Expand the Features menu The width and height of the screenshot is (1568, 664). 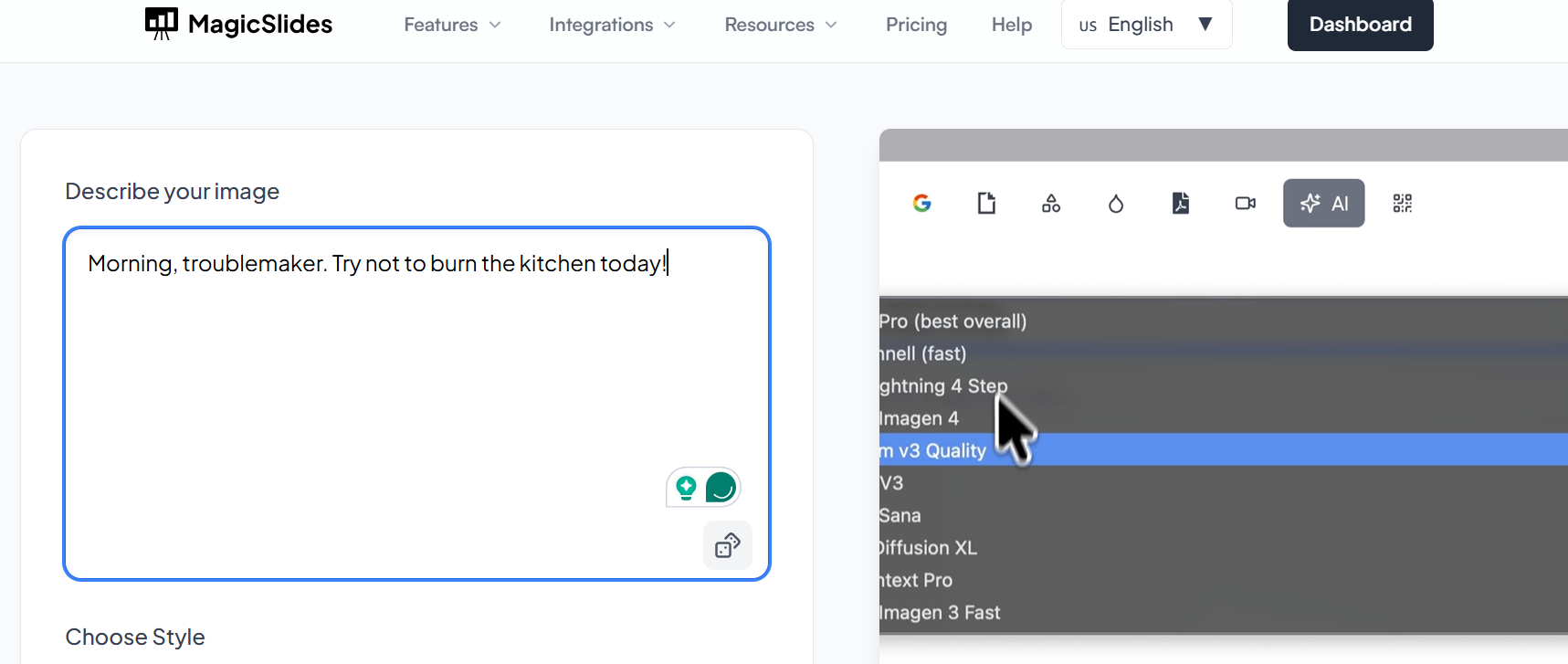click(452, 25)
